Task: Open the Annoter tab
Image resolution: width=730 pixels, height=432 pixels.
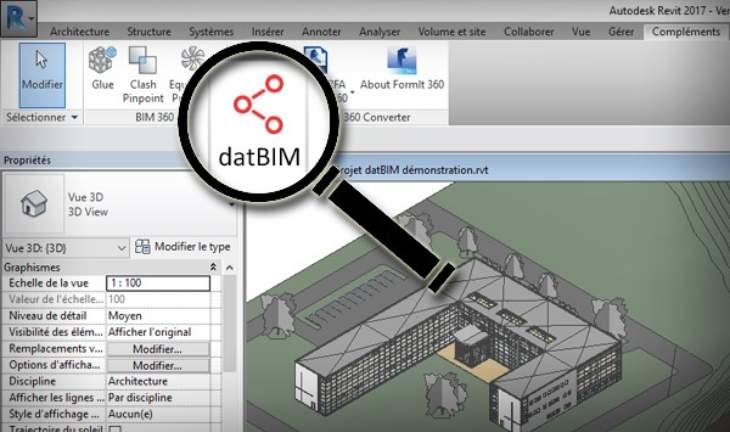Action: [321, 32]
